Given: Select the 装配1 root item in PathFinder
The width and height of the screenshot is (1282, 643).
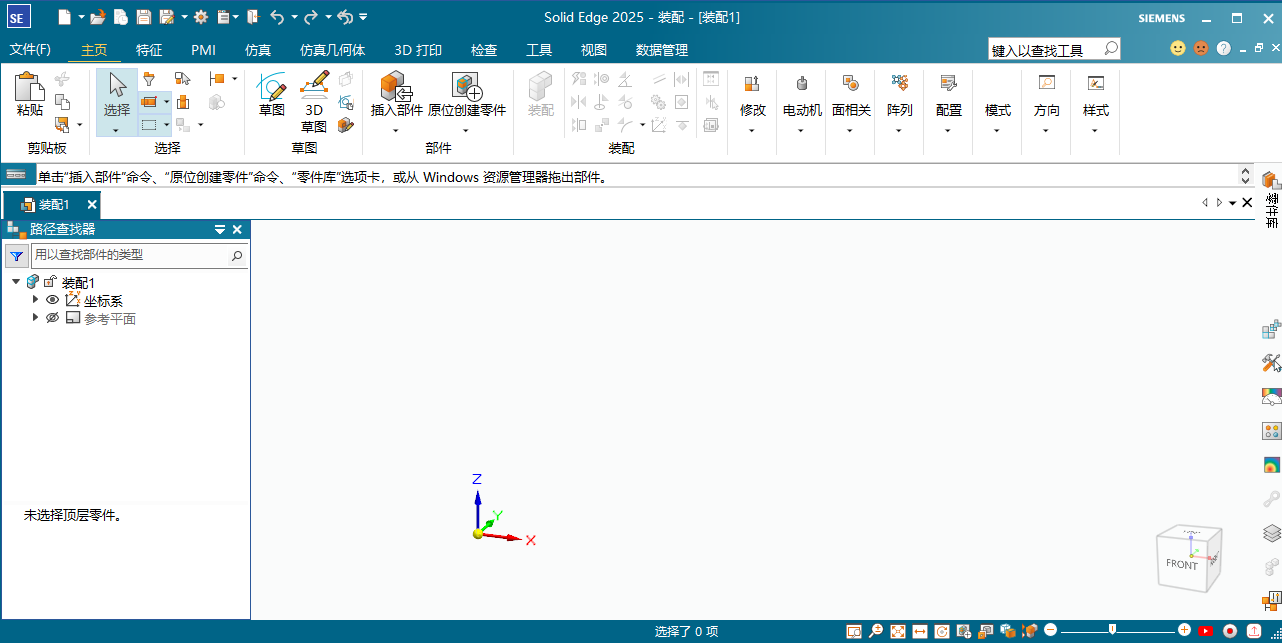Looking at the screenshot, I should tap(78, 283).
